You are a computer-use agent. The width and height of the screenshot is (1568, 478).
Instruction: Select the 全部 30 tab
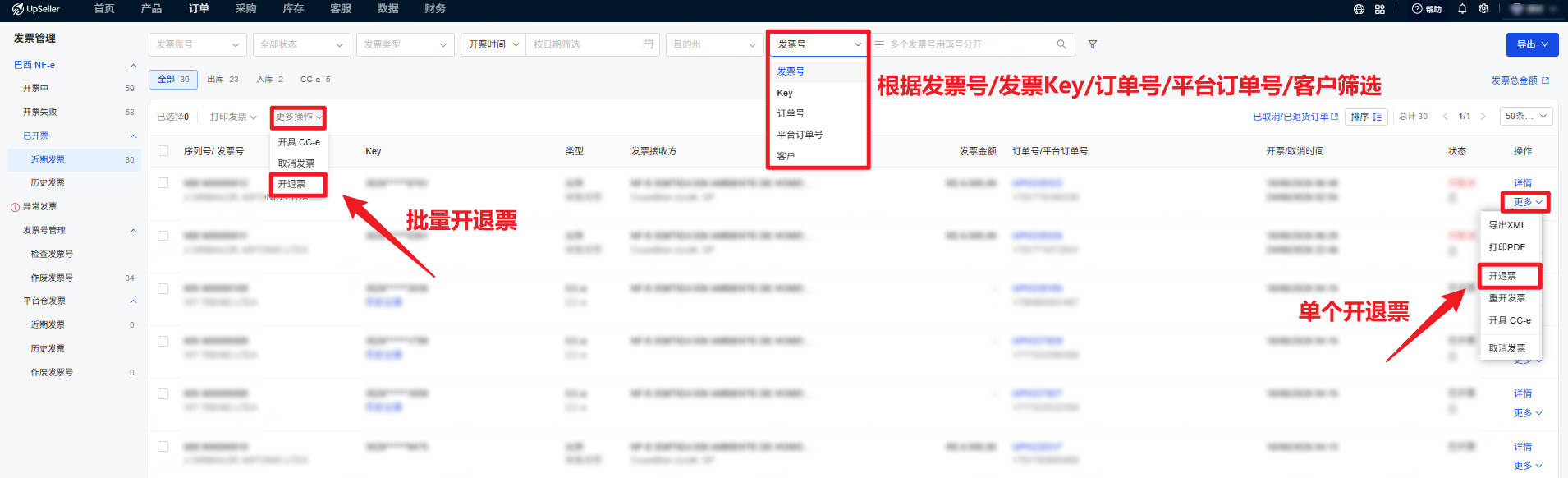(x=173, y=80)
